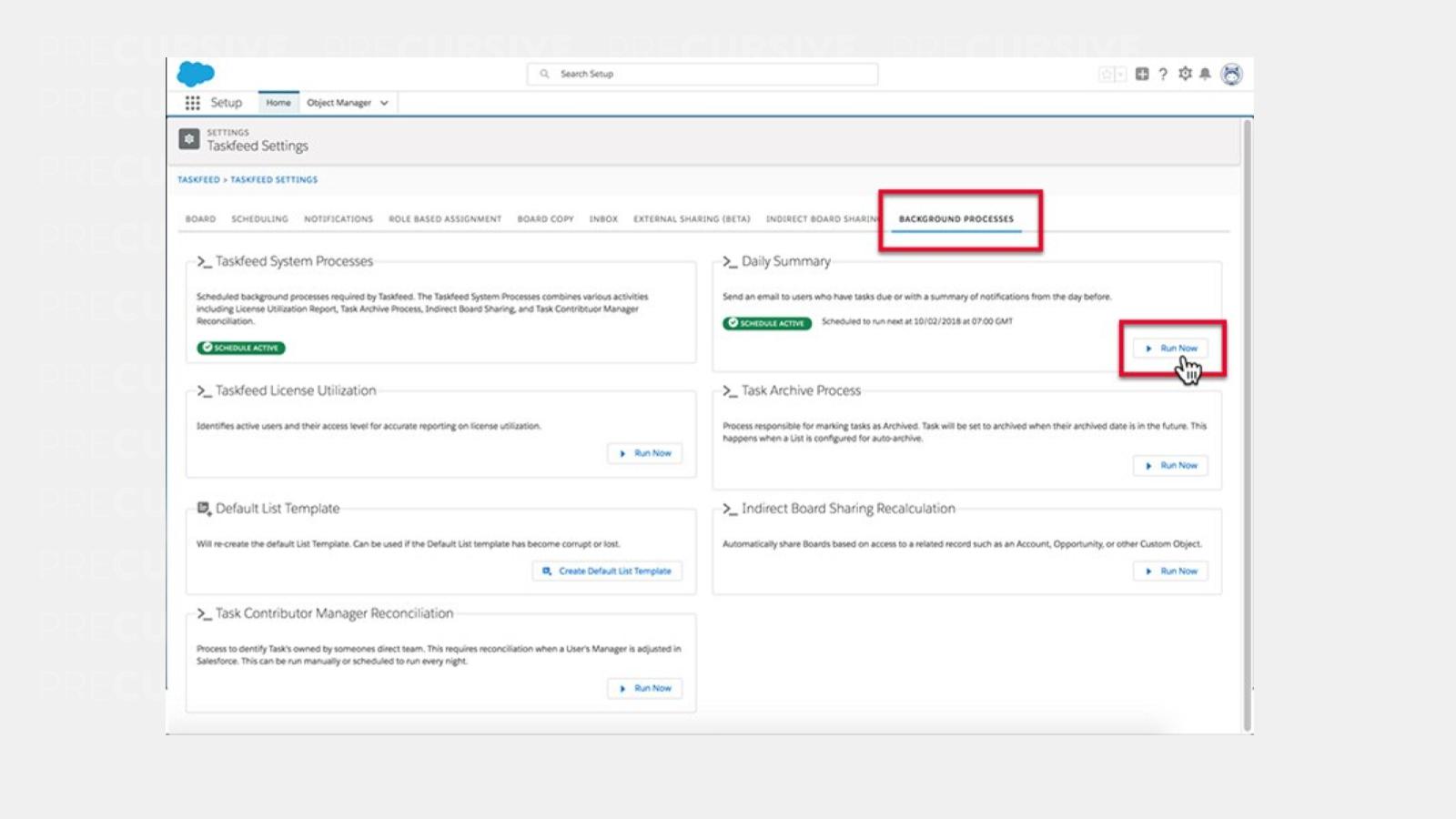Open the help question mark icon
This screenshot has width=1456, height=819.
pyautogui.click(x=1163, y=75)
